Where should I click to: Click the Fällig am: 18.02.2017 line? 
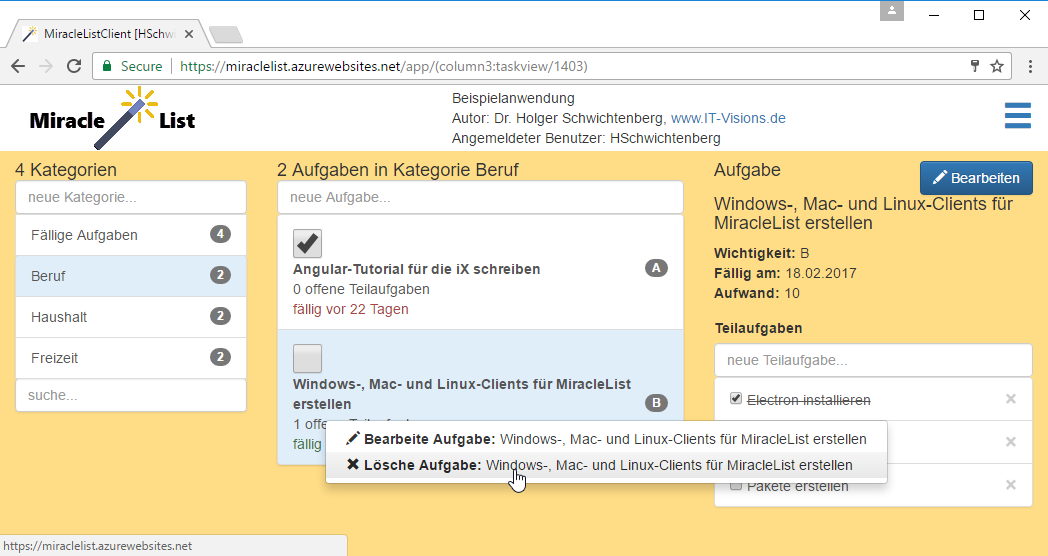785,273
